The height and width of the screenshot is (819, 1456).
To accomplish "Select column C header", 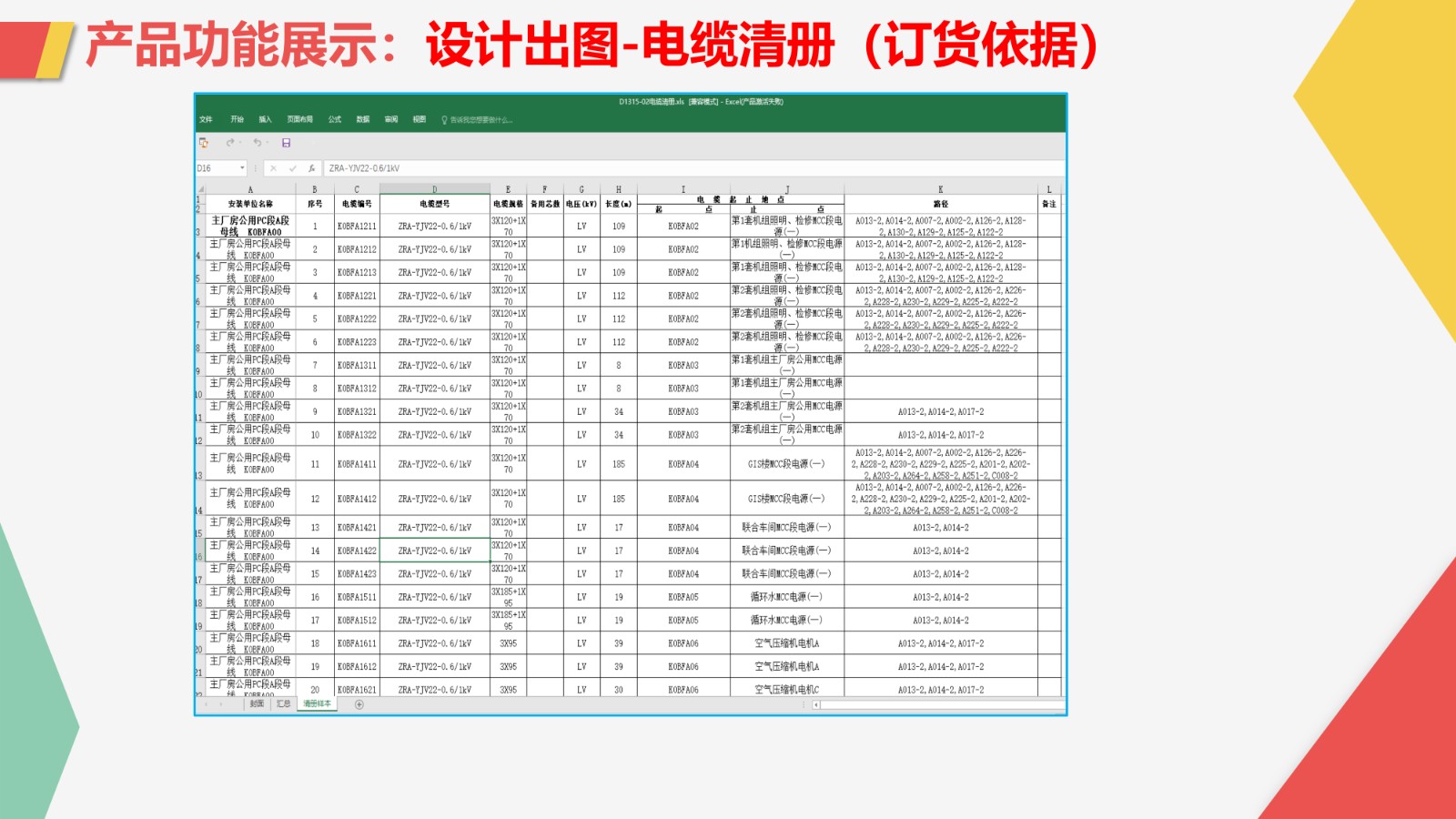I will pos(357,190).
